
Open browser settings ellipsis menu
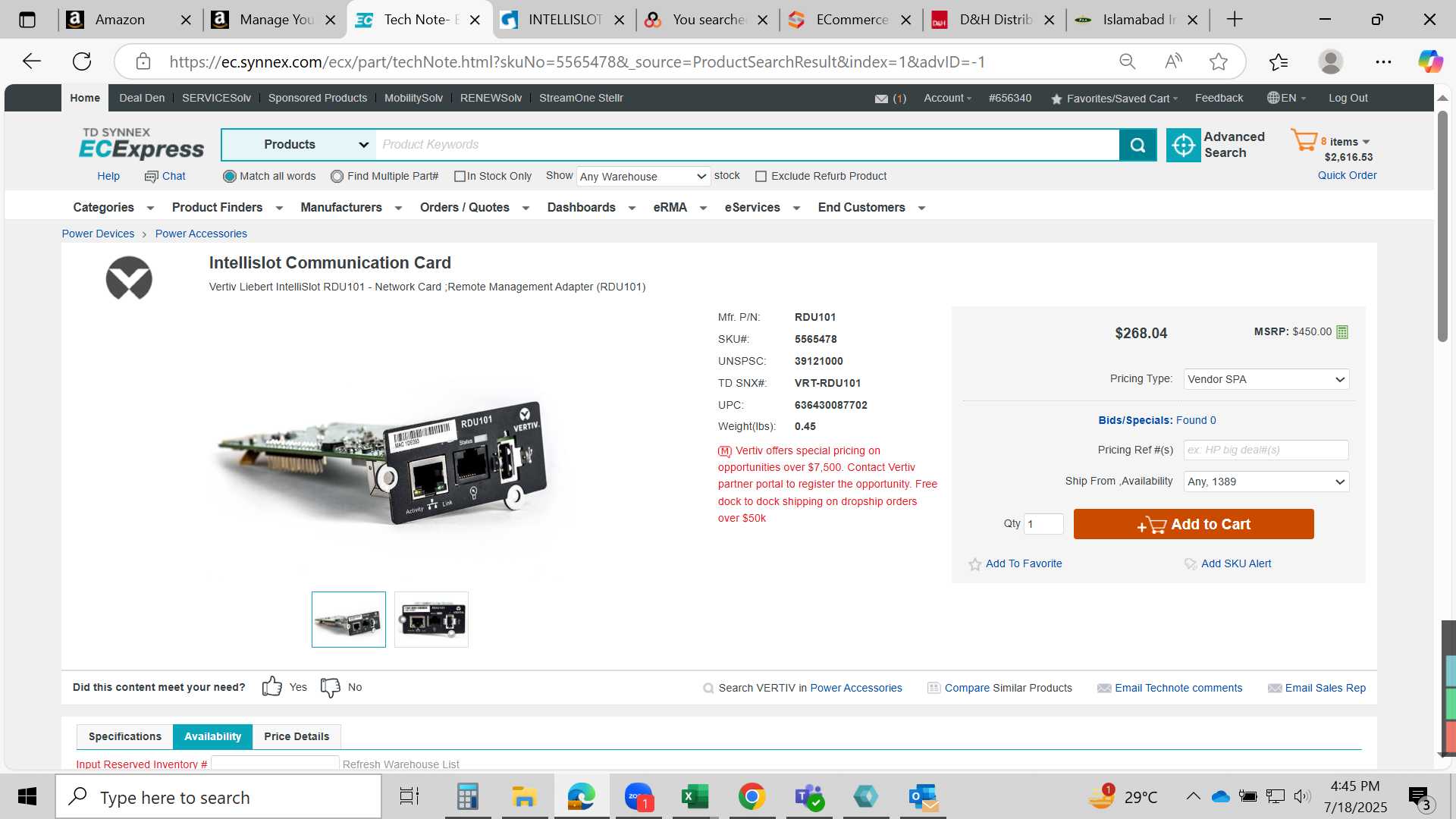coord(1383,61)
